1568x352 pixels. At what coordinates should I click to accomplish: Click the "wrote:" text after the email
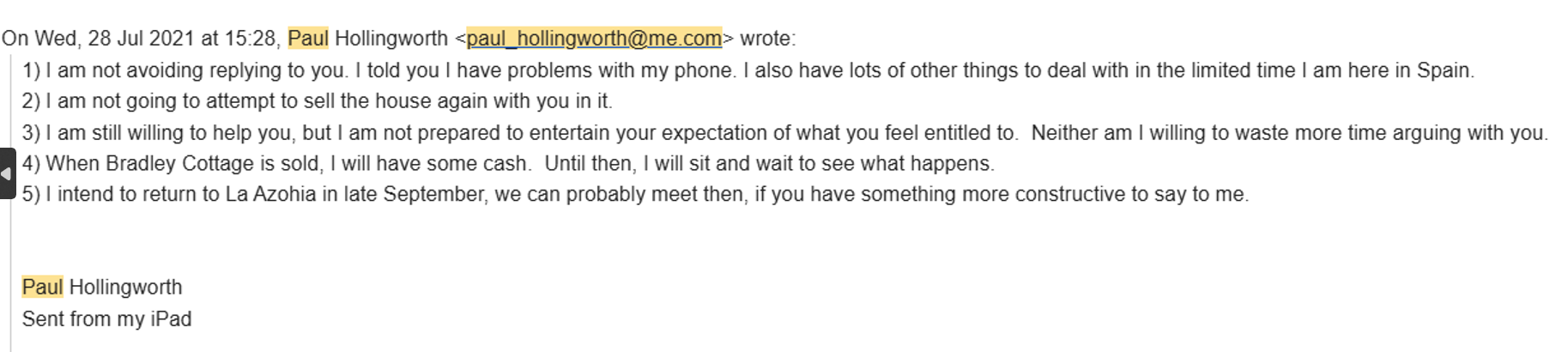(767, 39)
